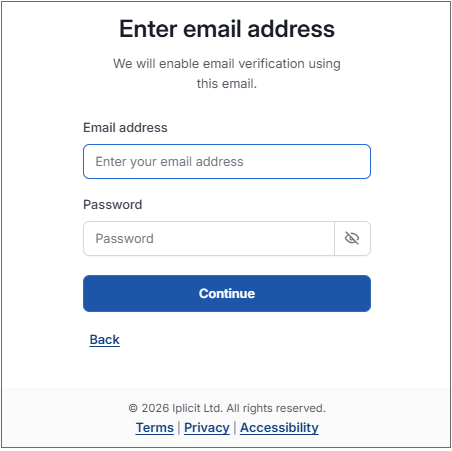Image resolution: width=452 pixels, height=451 pixels.
Task: Click the email verification description text
Action: [227, 74]
